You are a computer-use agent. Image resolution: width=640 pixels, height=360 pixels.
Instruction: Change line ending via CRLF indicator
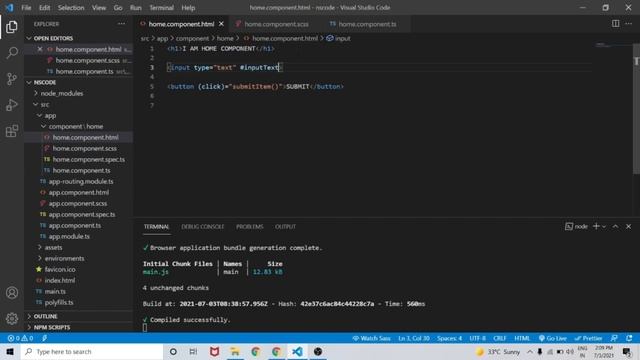click(x=500, y=338)
